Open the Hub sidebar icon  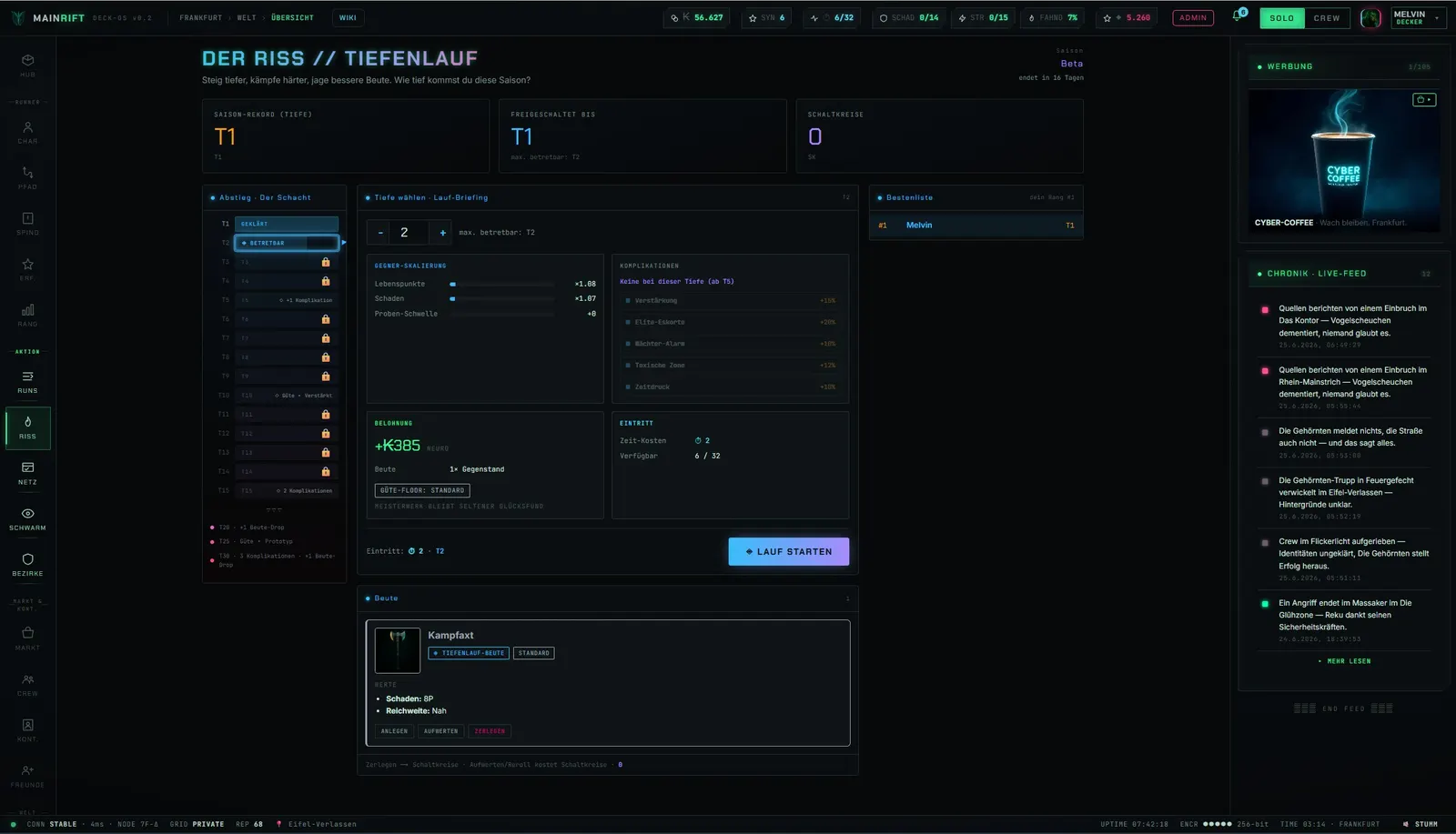point(27,65)
